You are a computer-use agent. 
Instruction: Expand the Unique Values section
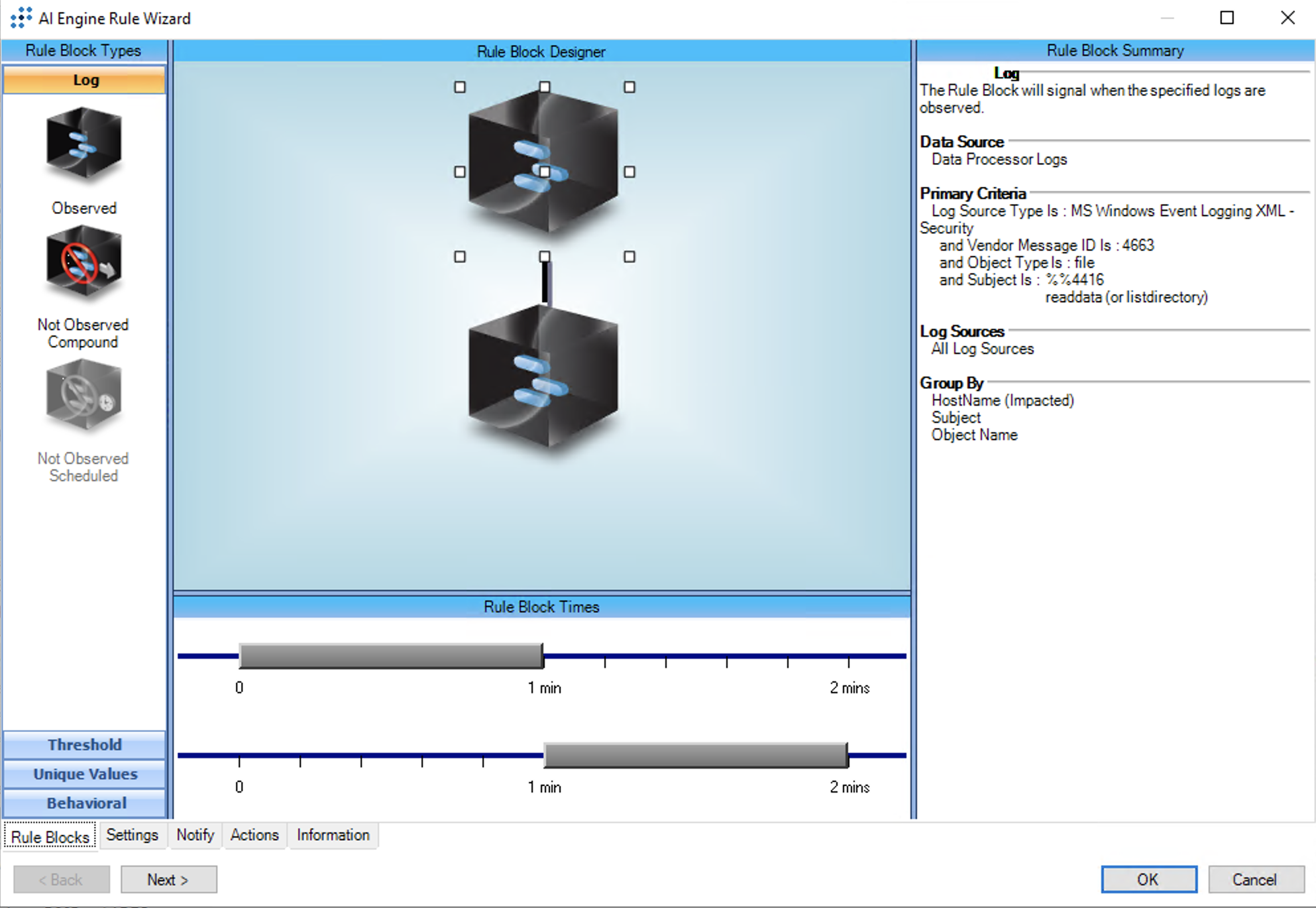tap(84, 773)
